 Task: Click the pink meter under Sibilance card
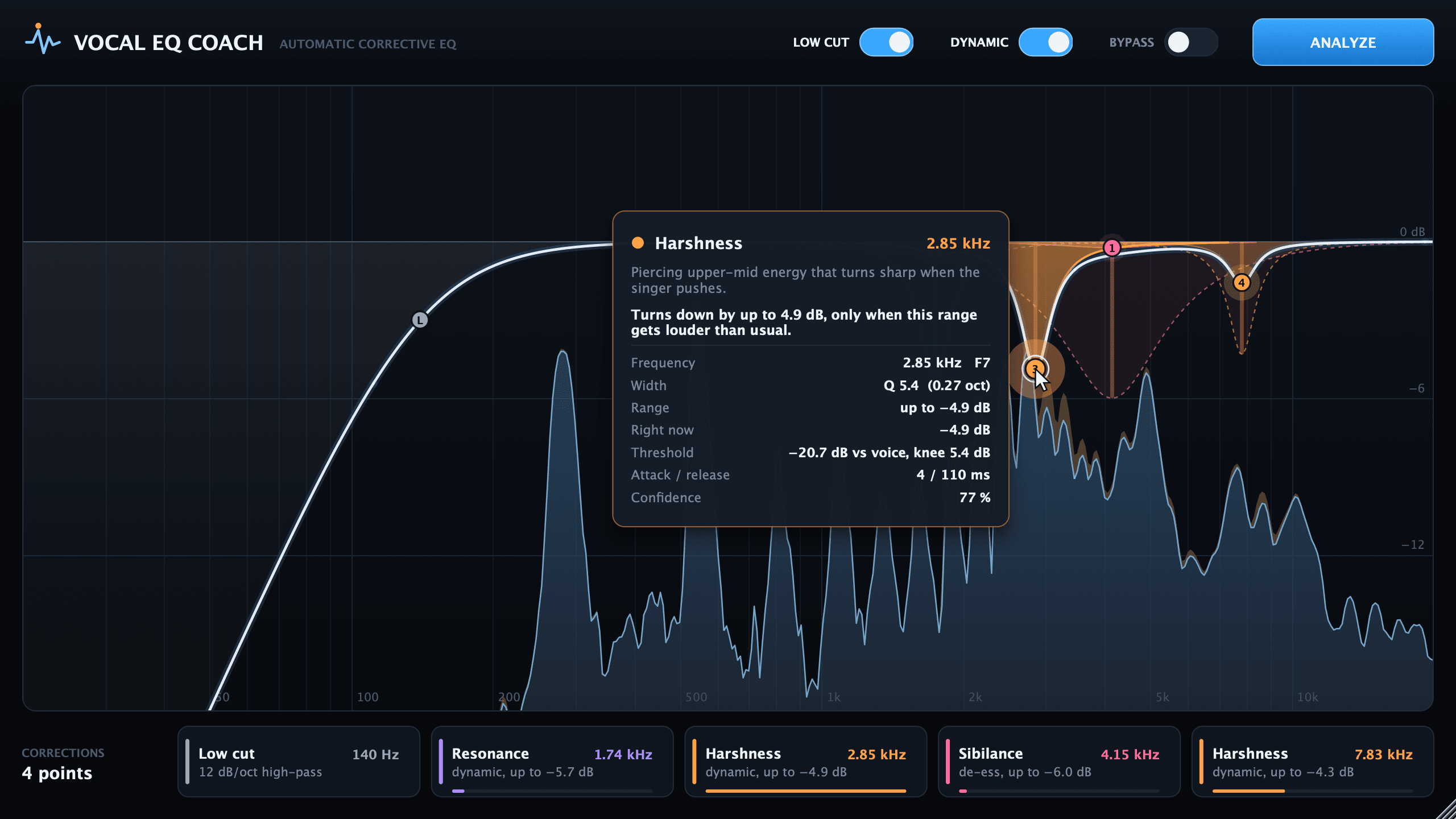tap(1059, 791)
